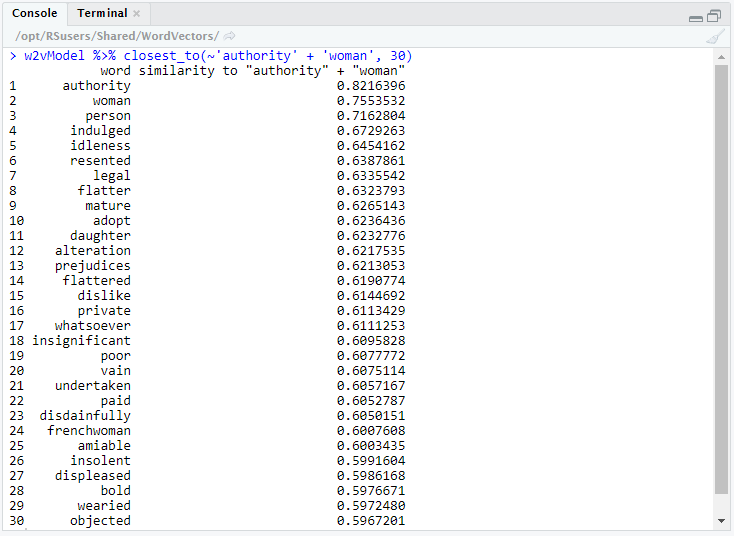Click the similarity value 0.5967201

371,521
